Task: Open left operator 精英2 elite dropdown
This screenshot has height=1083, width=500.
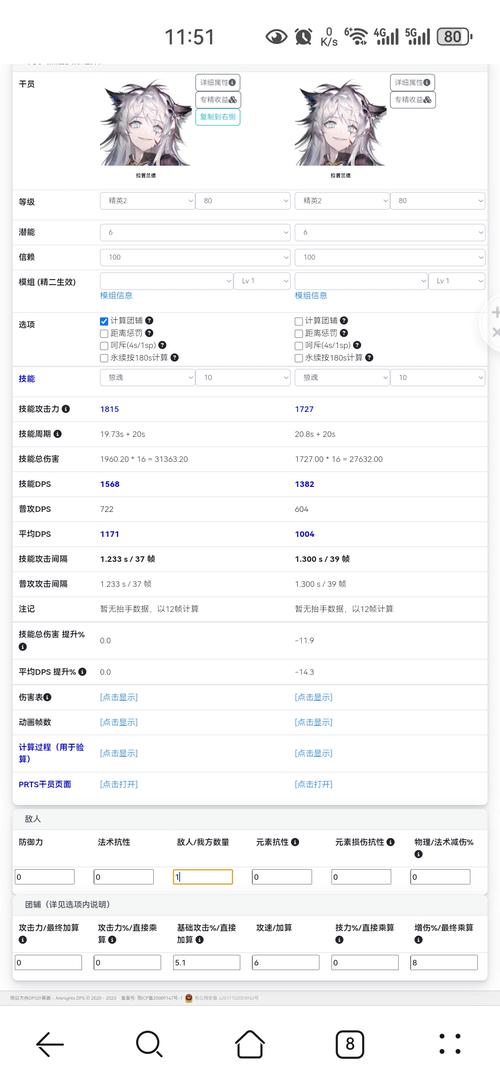Action: click(x=147, y=201)
